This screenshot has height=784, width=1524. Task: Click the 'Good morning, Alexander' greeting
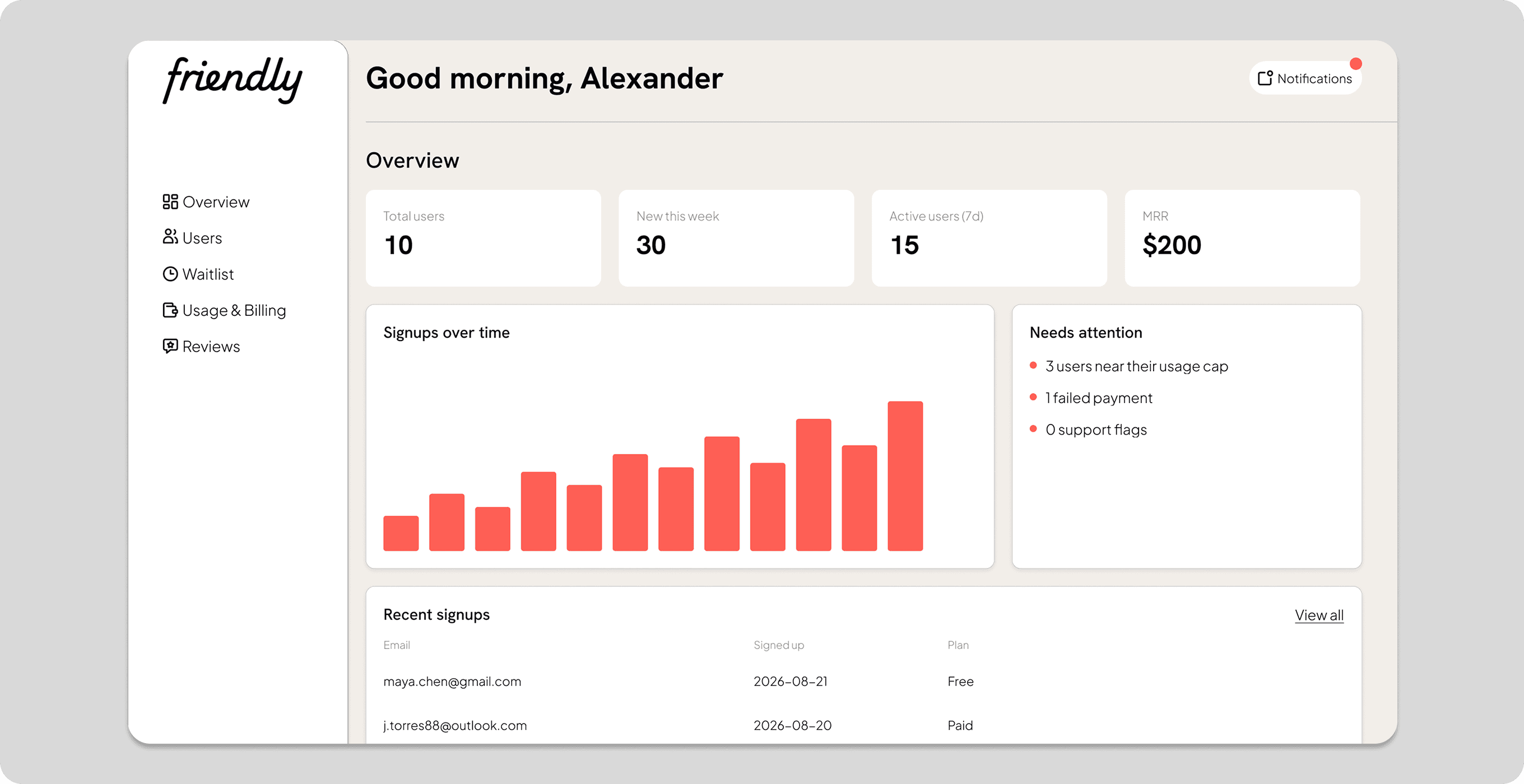click(x=544, y=78)
